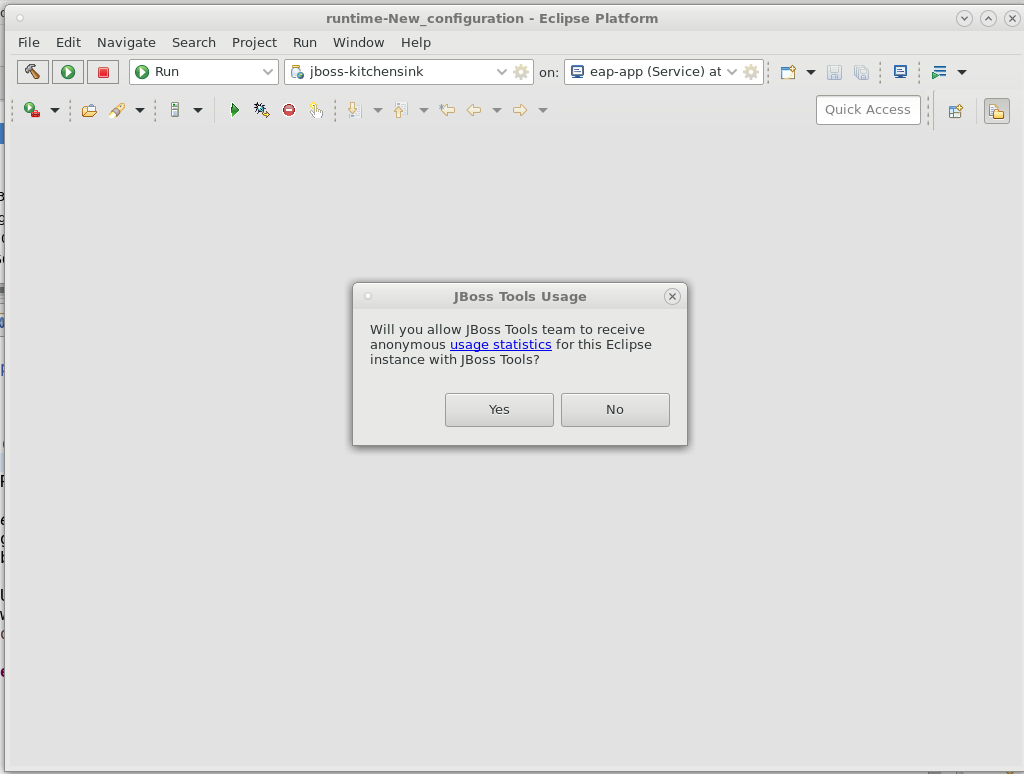Click the Open folder icon

click(x=89, y=110)
